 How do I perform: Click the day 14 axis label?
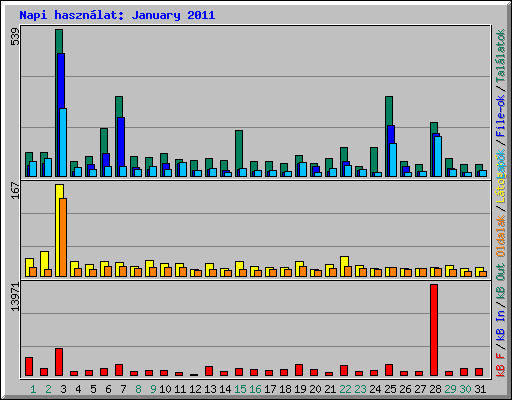pos(225,389)
